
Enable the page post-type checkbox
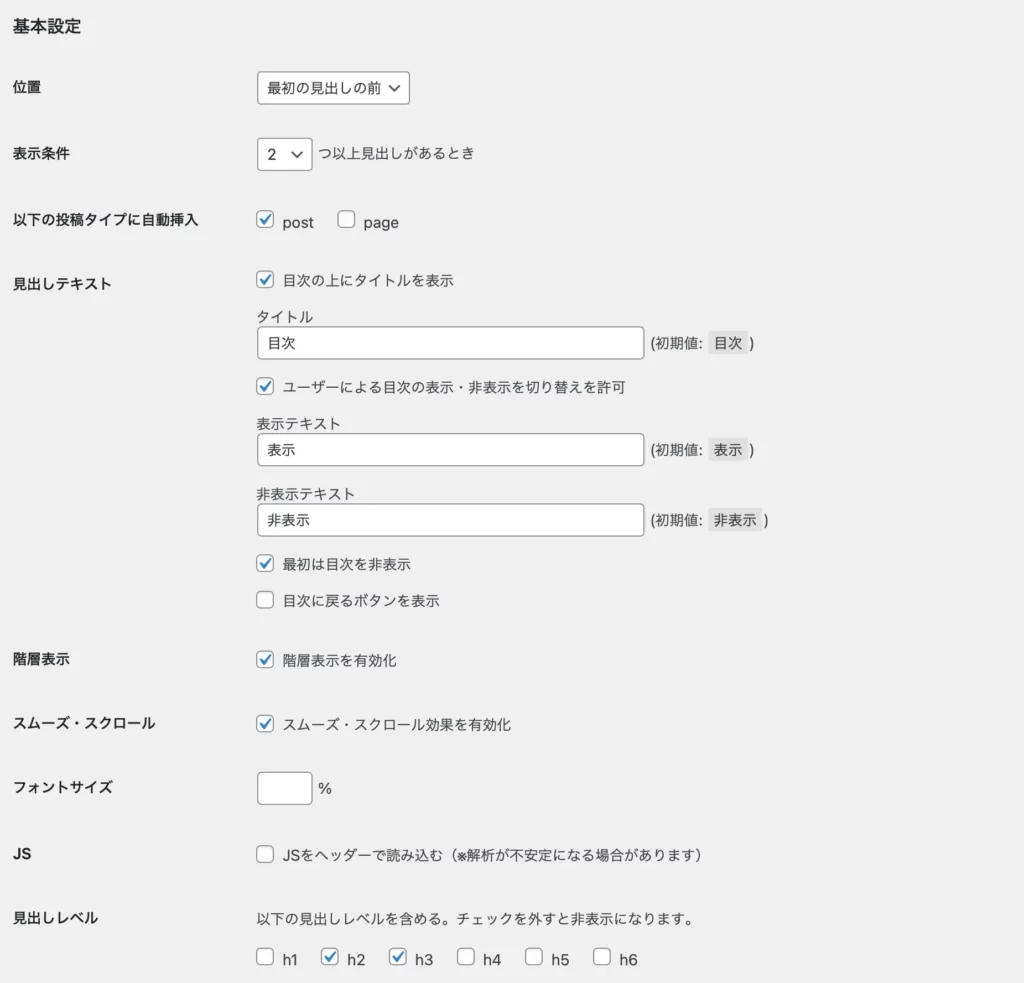[x=346, y=220]
